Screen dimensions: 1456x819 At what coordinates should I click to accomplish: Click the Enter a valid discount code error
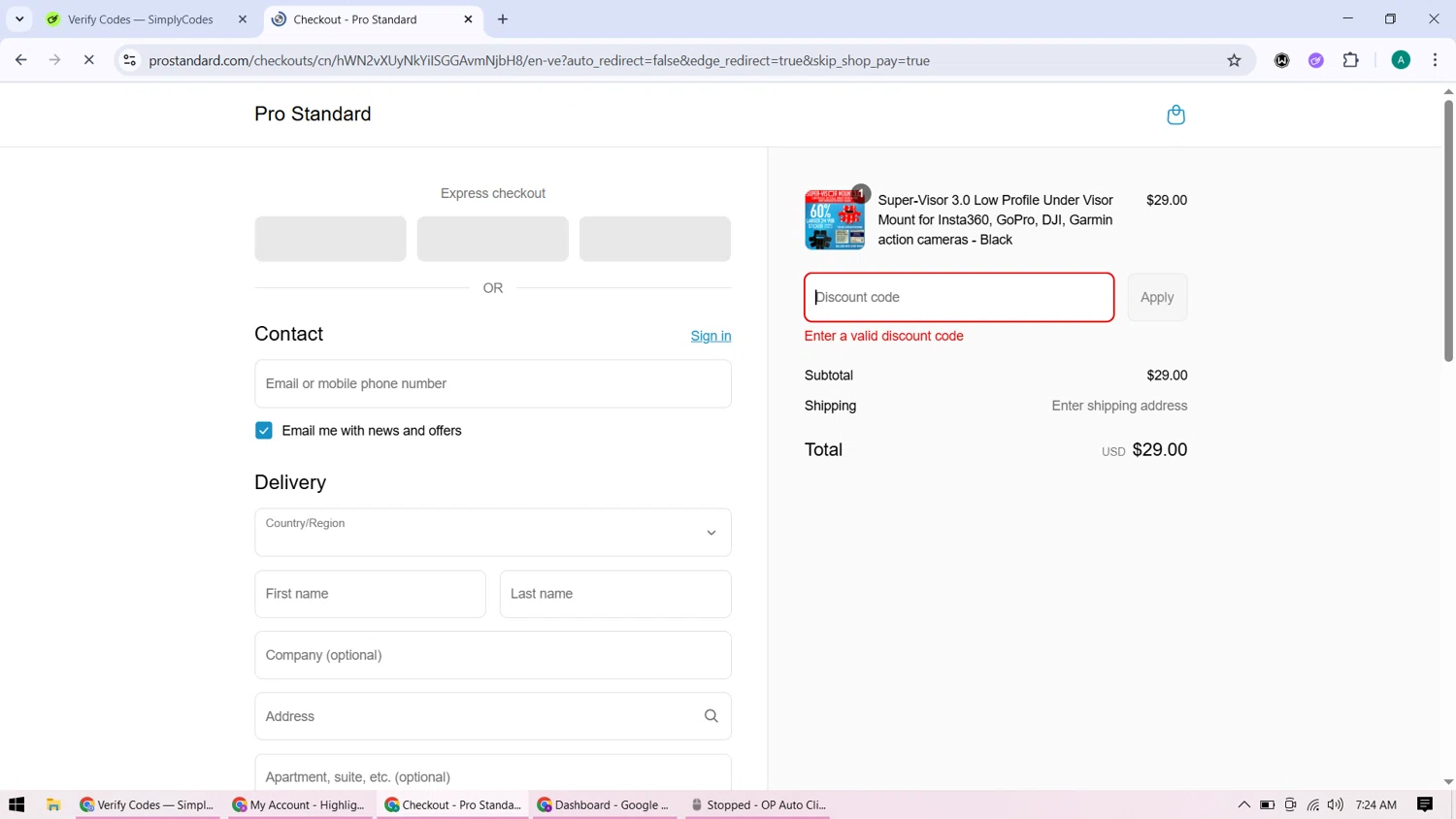(884, 336)
